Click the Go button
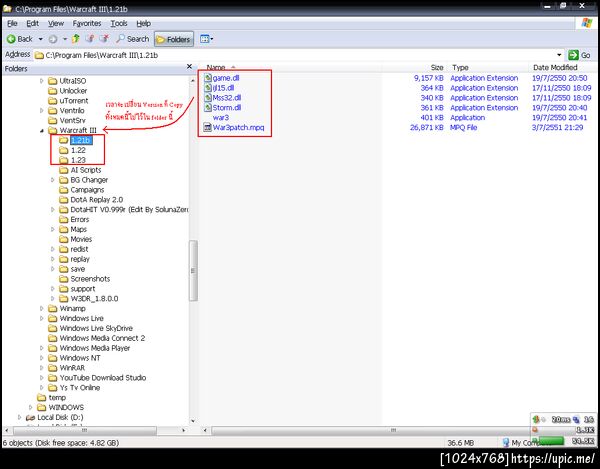This screenshot has height=469, width=600. (x=579, y=55)
